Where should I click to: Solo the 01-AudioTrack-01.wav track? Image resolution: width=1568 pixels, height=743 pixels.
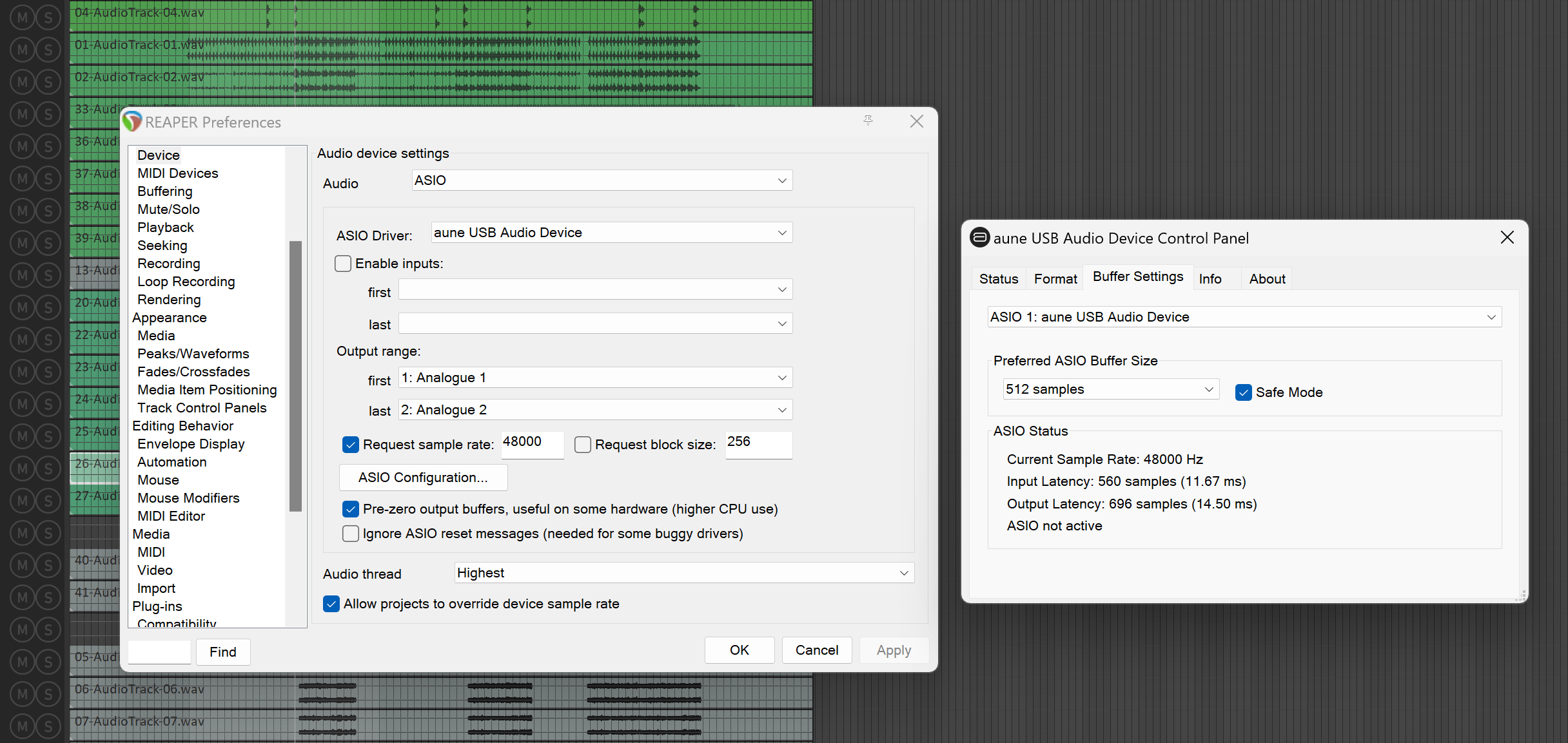(48, 50)
